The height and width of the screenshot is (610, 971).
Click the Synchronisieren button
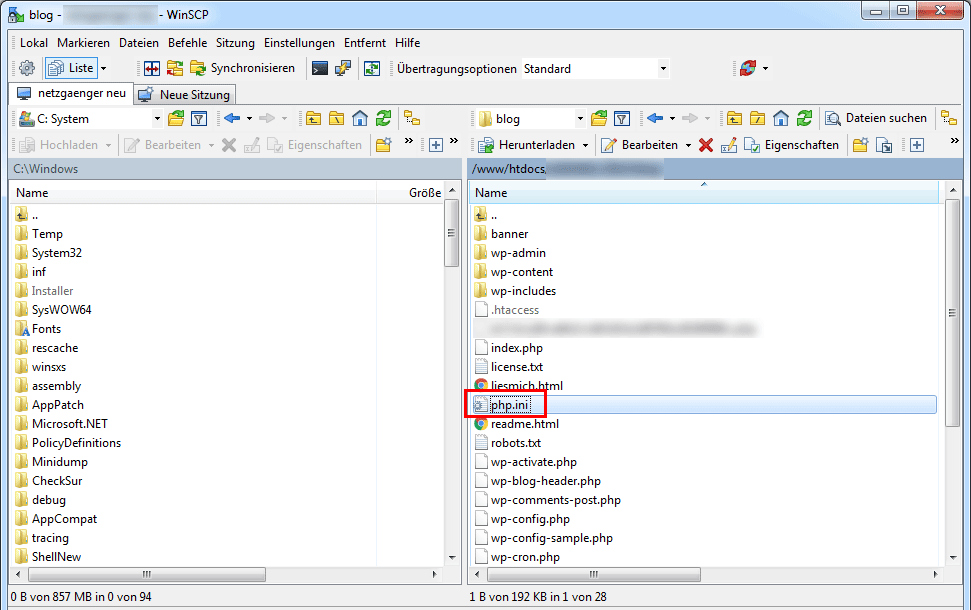pos(241,68)
